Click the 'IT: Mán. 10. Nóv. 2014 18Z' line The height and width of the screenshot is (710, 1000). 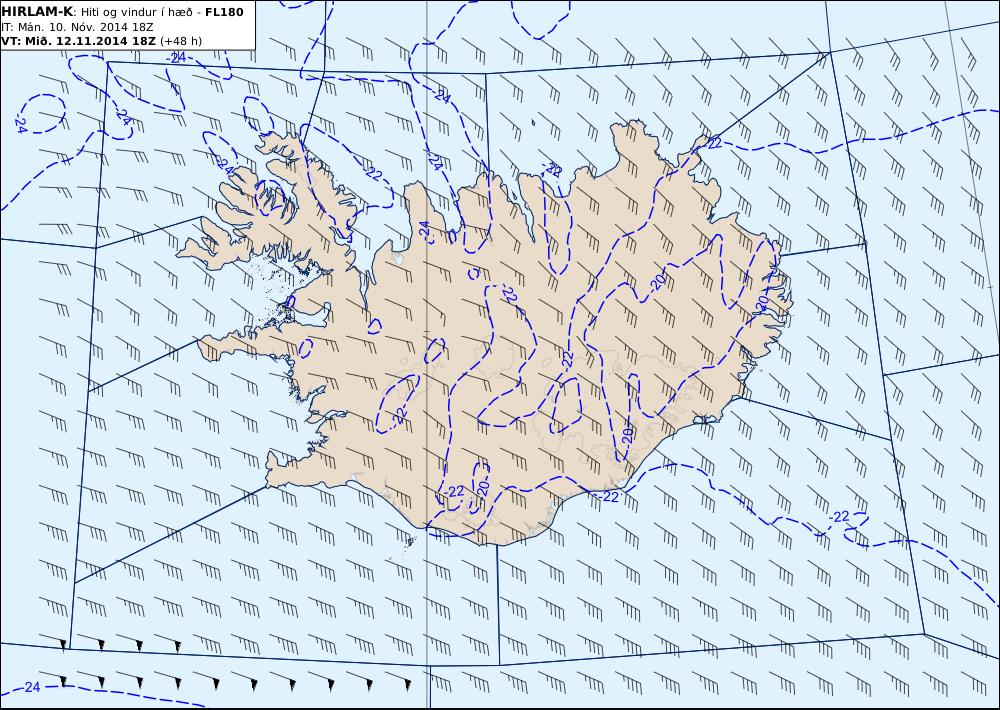click(77, 27)
